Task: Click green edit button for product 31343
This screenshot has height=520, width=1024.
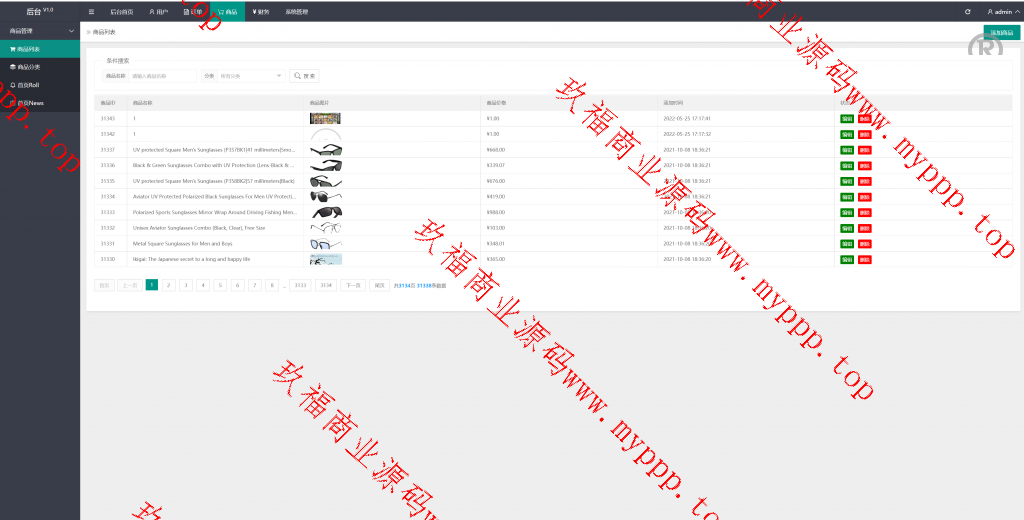Action: (847, 118)
